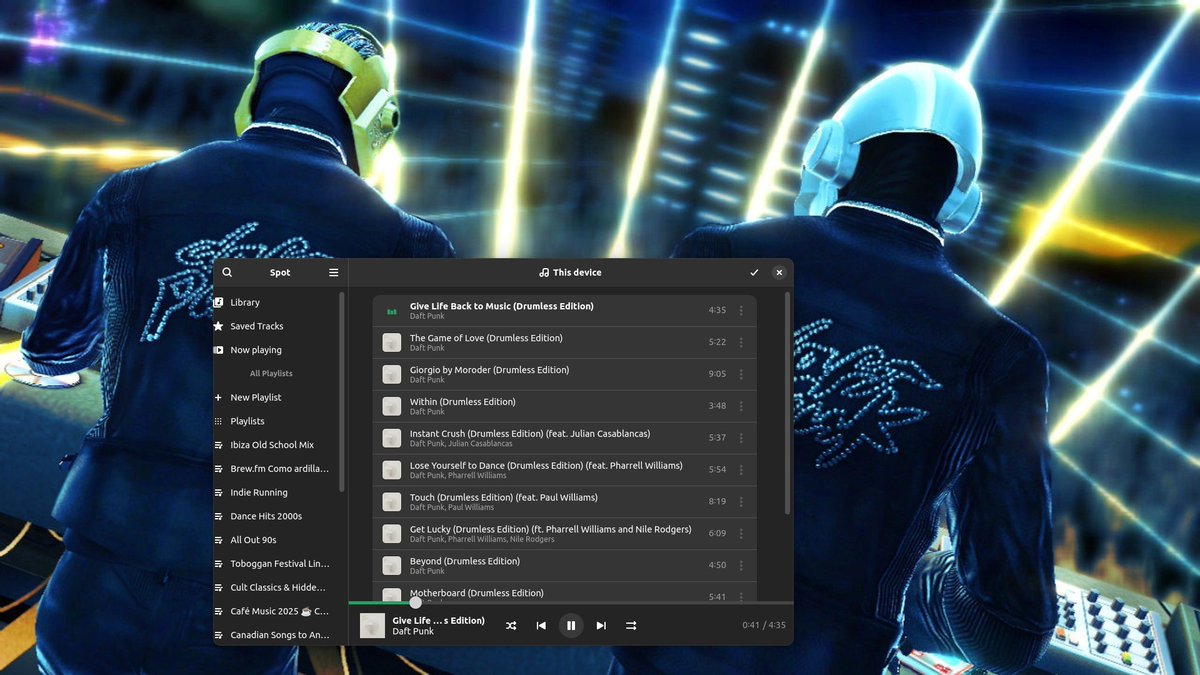This screenshot has height=675, width=1200.
Task: Click now playing song title in footer
Action: [x=438, y=620]
